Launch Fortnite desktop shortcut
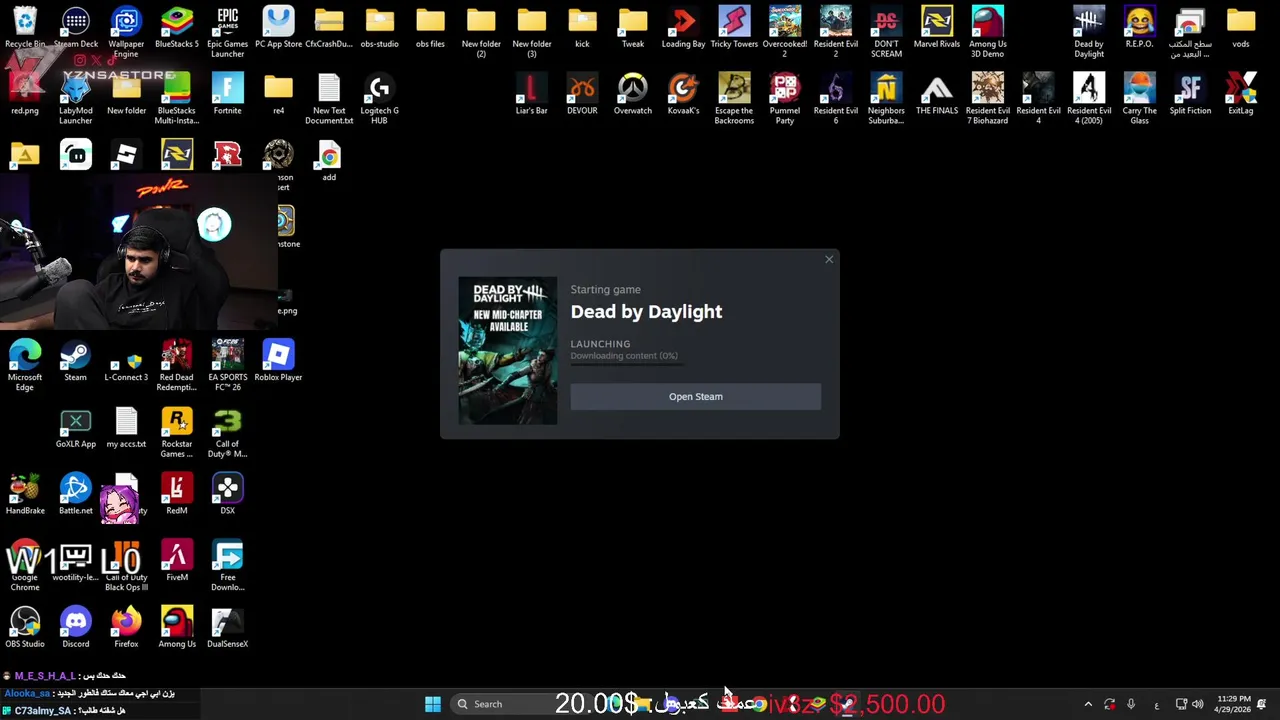 point(227,94)
